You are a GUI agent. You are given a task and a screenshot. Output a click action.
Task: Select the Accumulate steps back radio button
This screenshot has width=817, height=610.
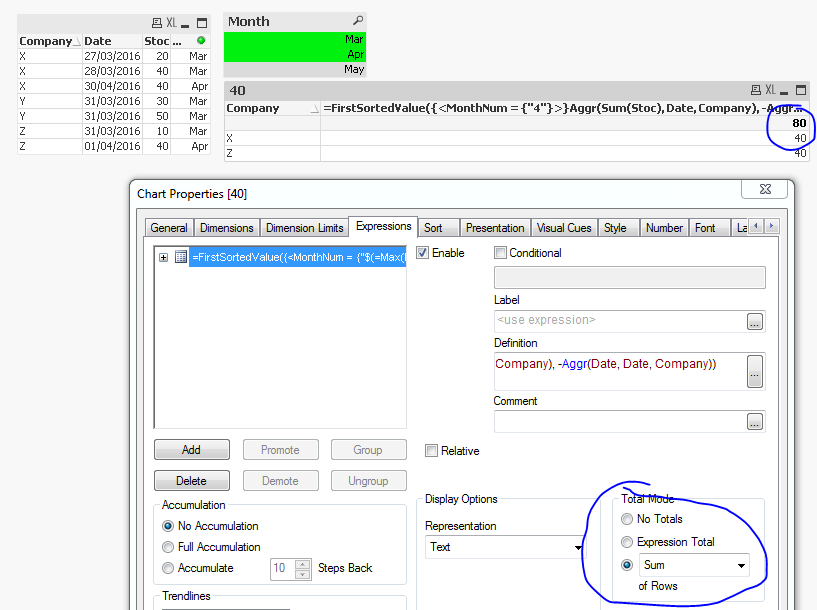coord(168,568)
